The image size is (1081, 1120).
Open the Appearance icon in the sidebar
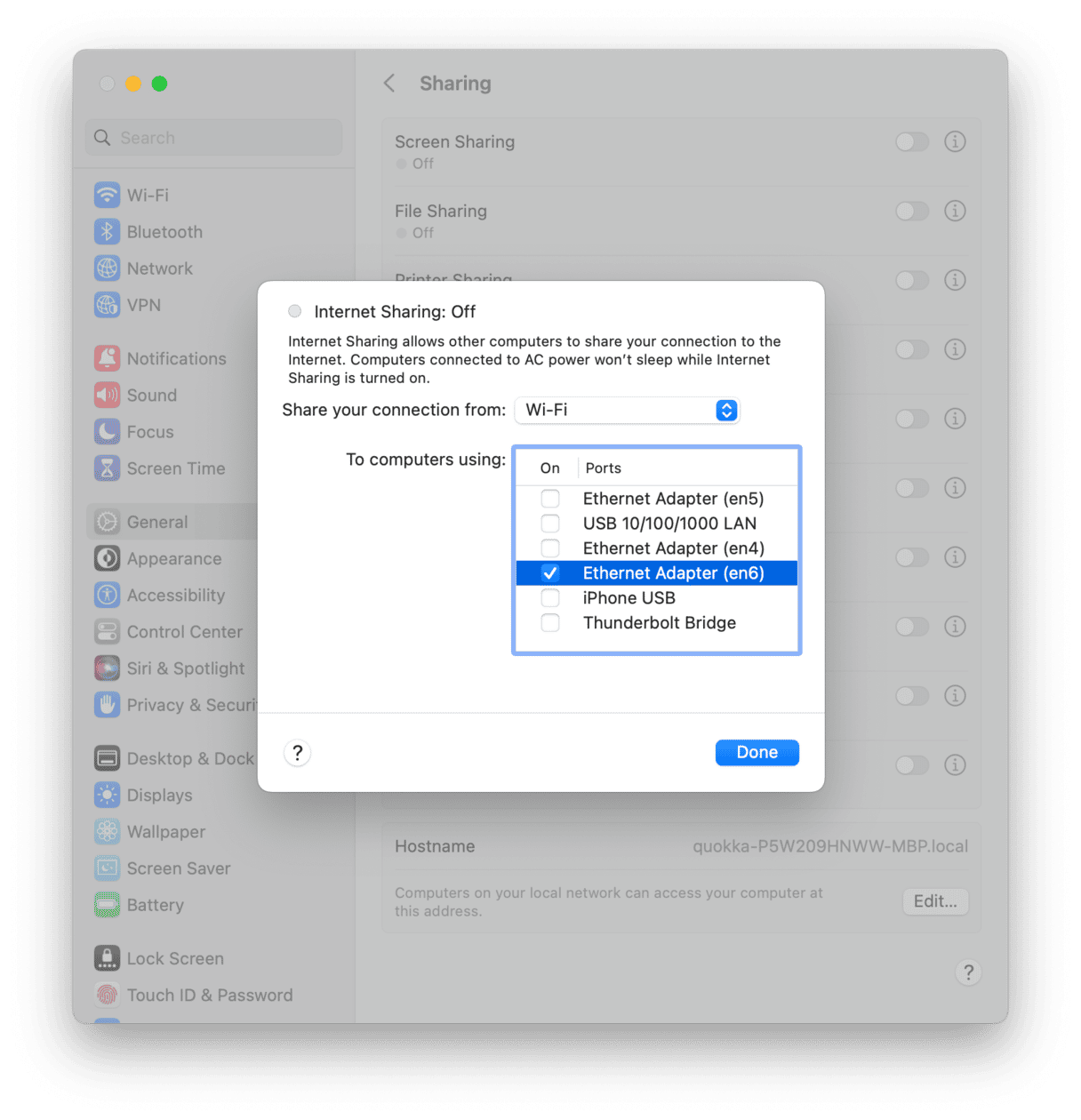click(107, 558)
